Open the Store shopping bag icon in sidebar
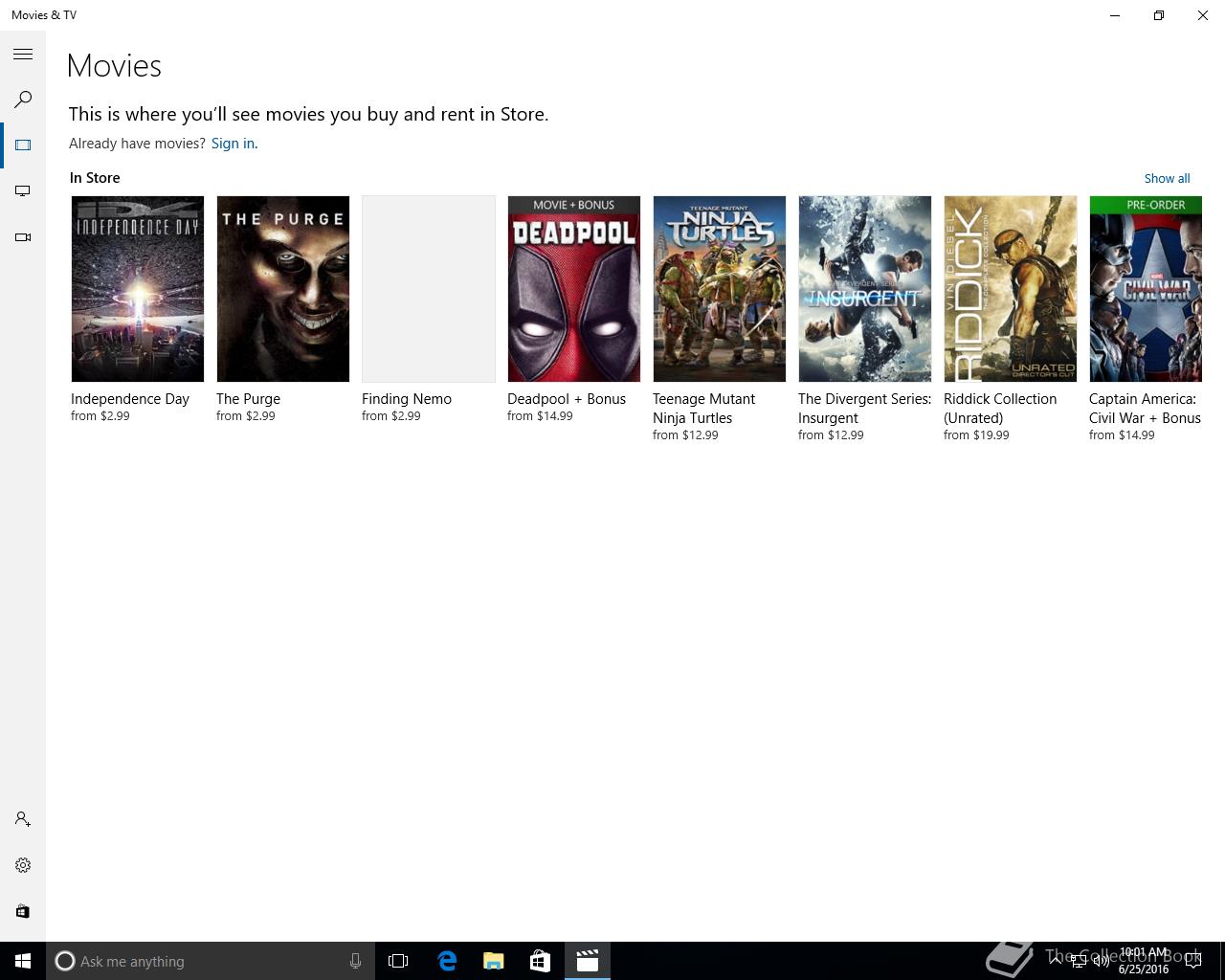Viewport: 1225px width, 980px height. pos(23,911)
